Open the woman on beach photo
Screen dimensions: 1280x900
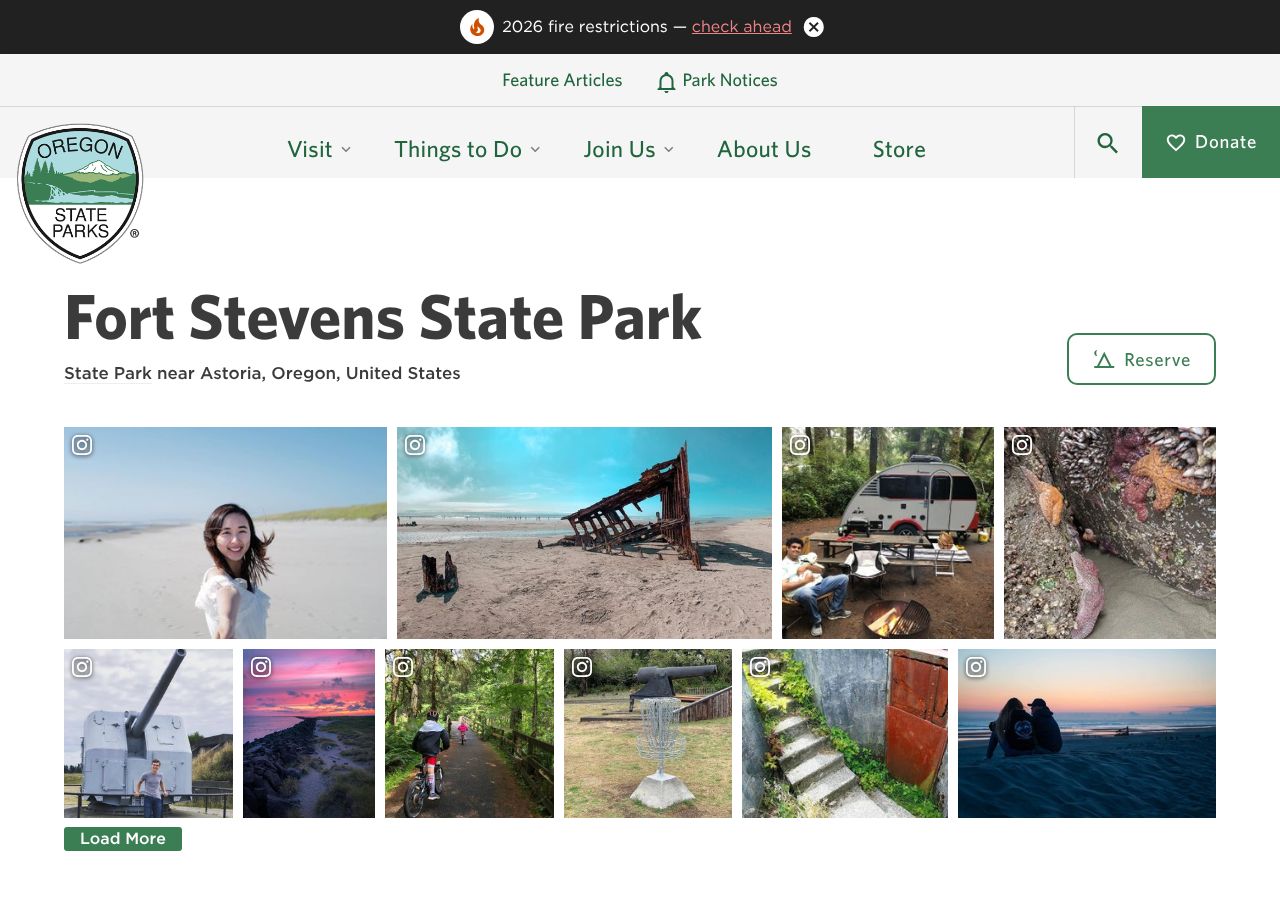[225, 533]
